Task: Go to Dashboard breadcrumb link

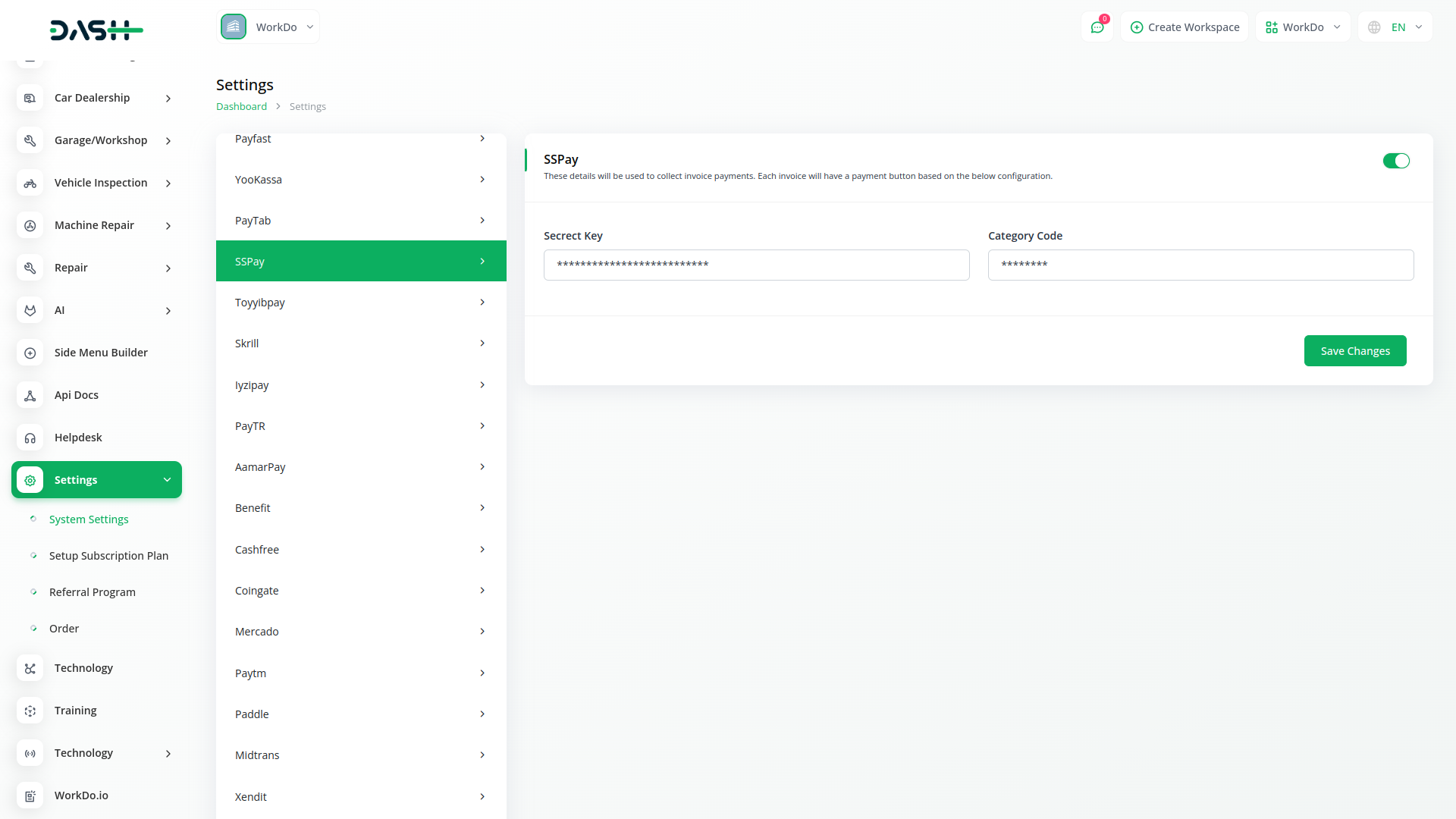Action: click(241, 107)
